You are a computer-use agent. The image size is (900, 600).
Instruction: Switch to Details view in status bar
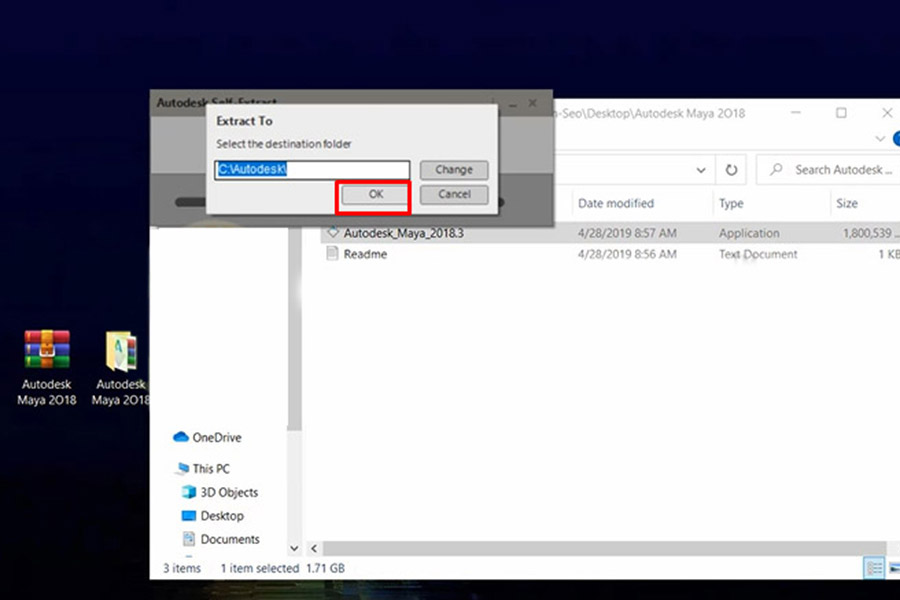(x=874, y=568)
